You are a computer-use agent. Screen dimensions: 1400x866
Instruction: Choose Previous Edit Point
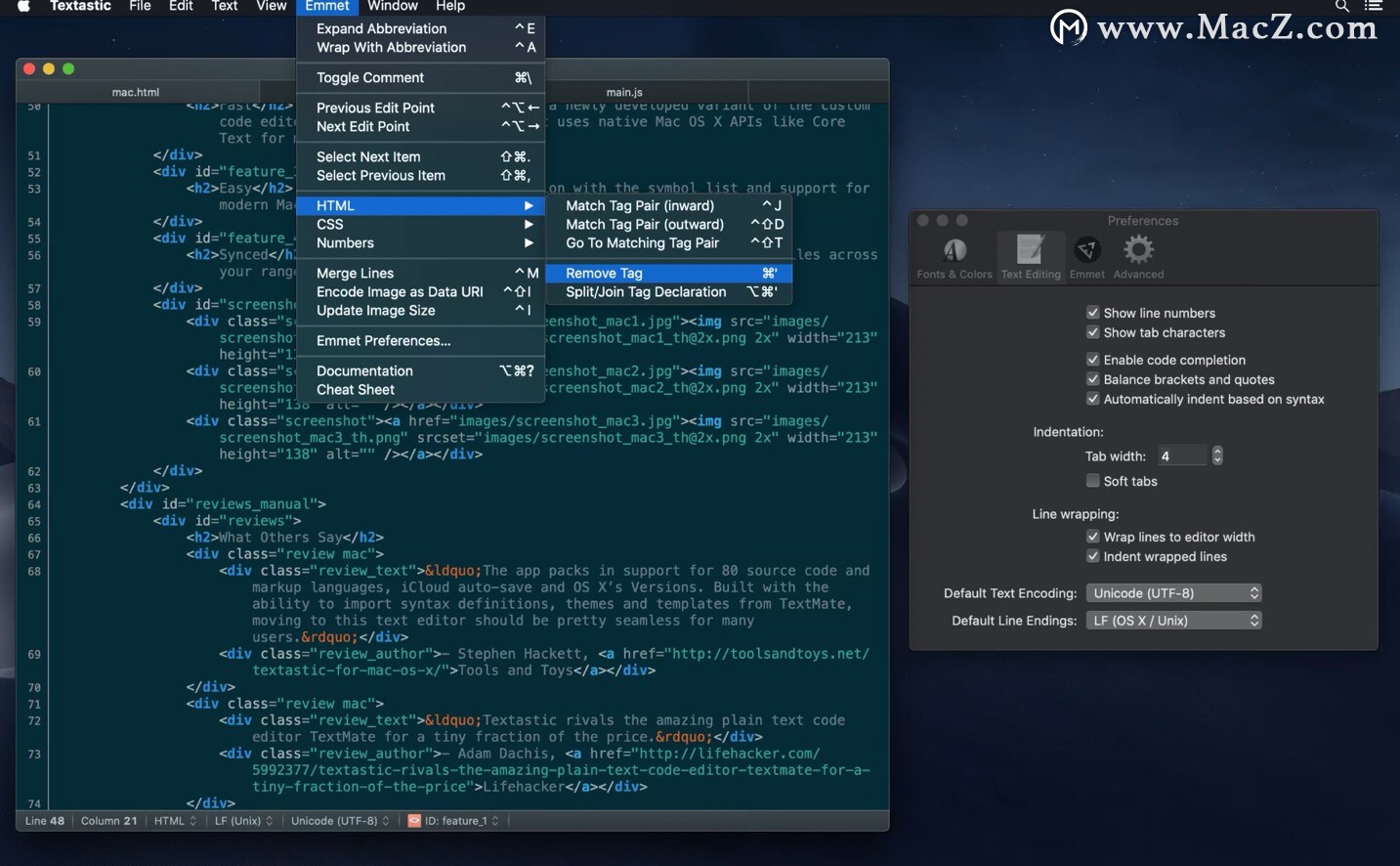tap(420, 108)
